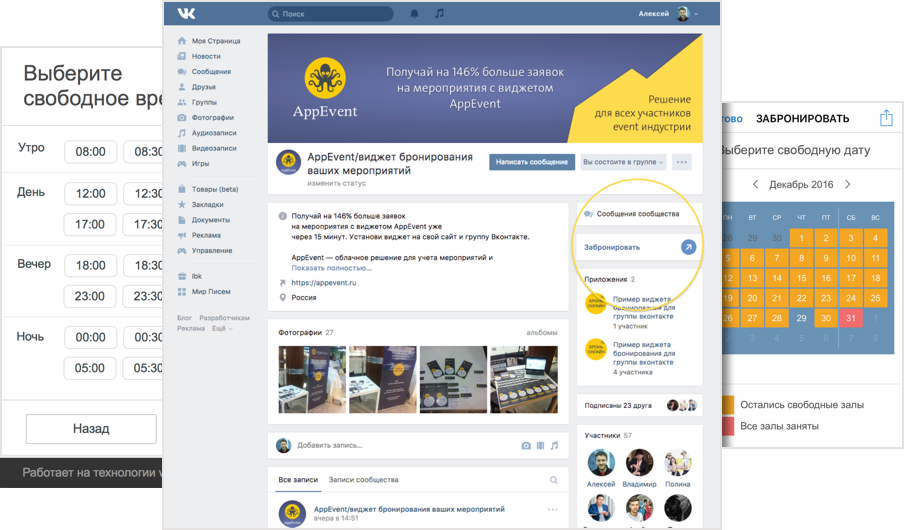The height and width of the screenshot is (530, 904).
Task: Open the "альбомы" link in photos
Action: coord(541,333)
